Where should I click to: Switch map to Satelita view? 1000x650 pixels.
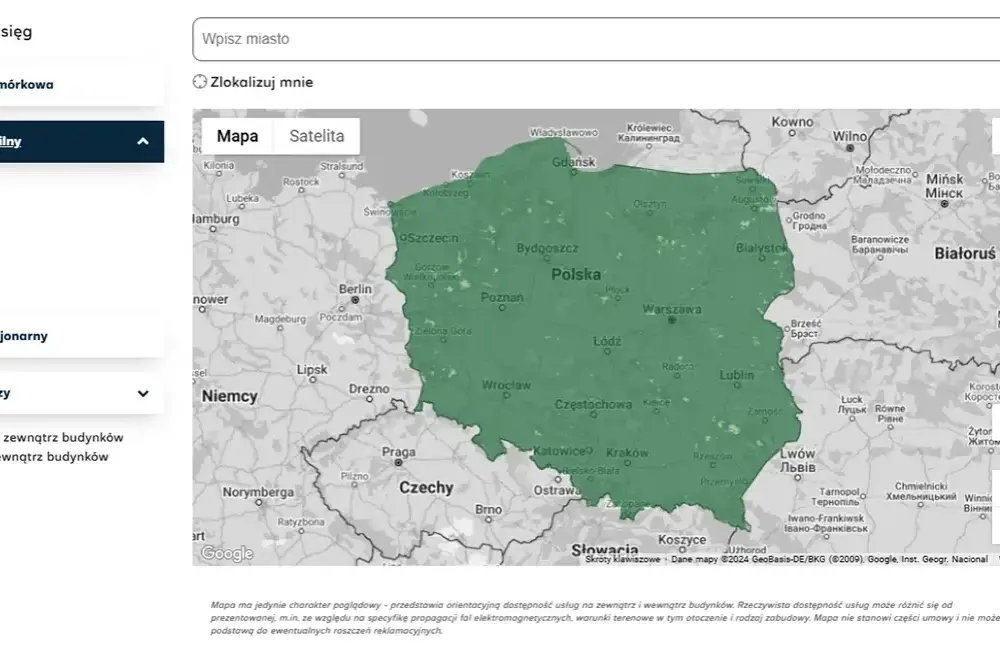coord(316,136)
